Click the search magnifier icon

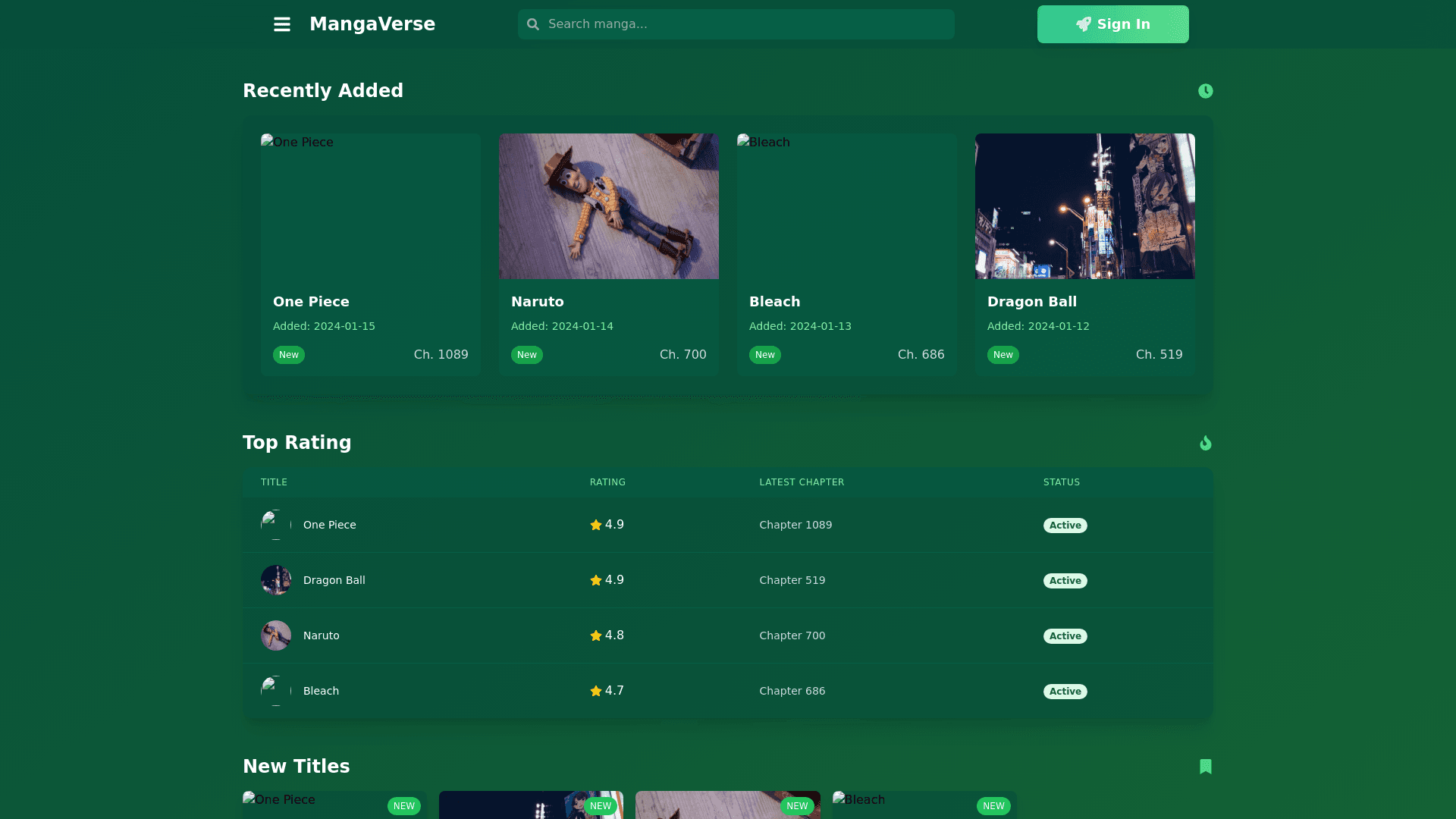533,24
